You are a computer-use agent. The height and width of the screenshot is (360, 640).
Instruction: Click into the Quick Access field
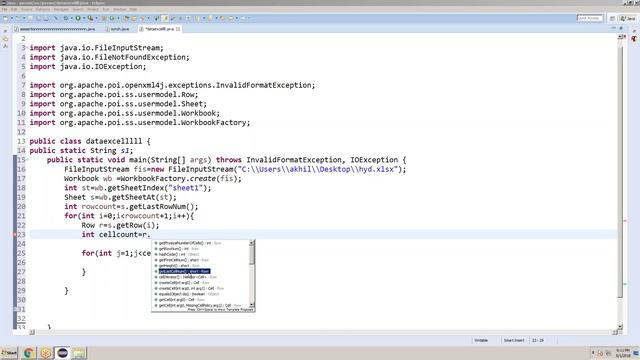[590, 18]
